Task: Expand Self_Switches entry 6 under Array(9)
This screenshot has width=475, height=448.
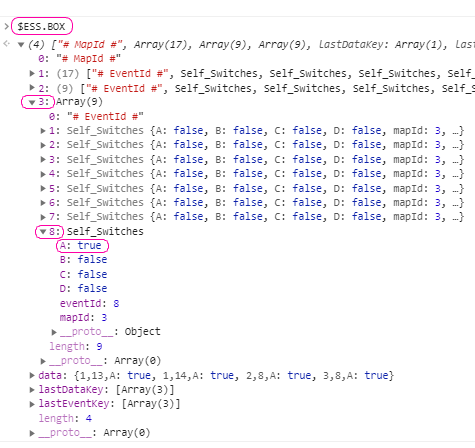Action: pyautogui.click(x=43, y=203)
